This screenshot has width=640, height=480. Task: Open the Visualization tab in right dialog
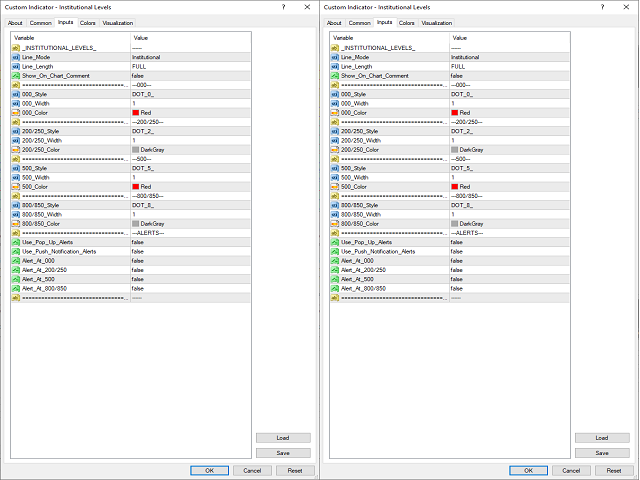coord(436,22)
